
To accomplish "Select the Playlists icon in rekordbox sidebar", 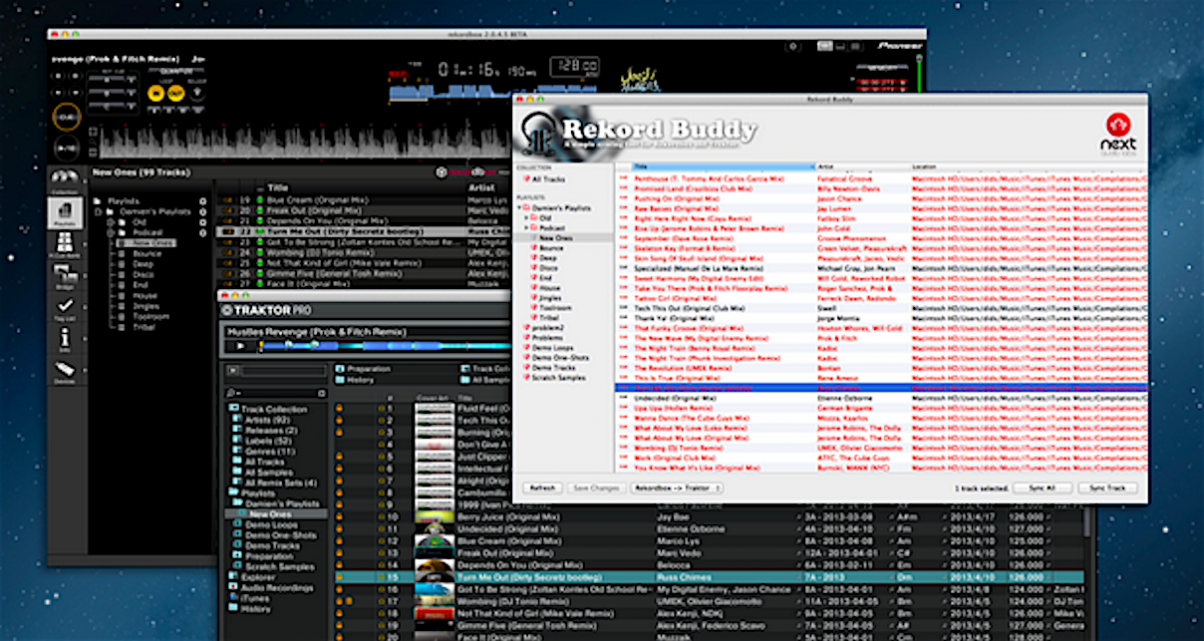I will 65,213.
